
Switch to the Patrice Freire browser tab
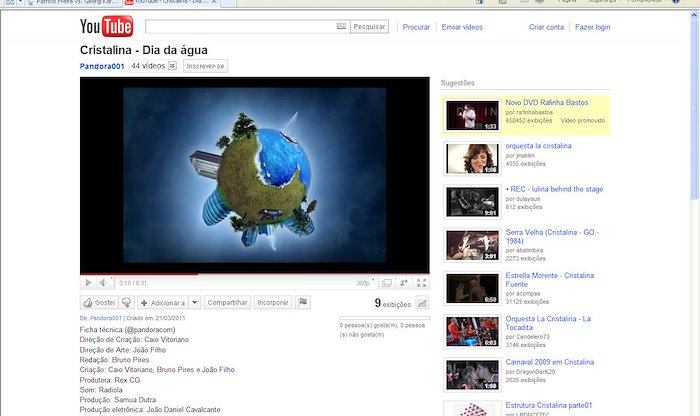74,2
